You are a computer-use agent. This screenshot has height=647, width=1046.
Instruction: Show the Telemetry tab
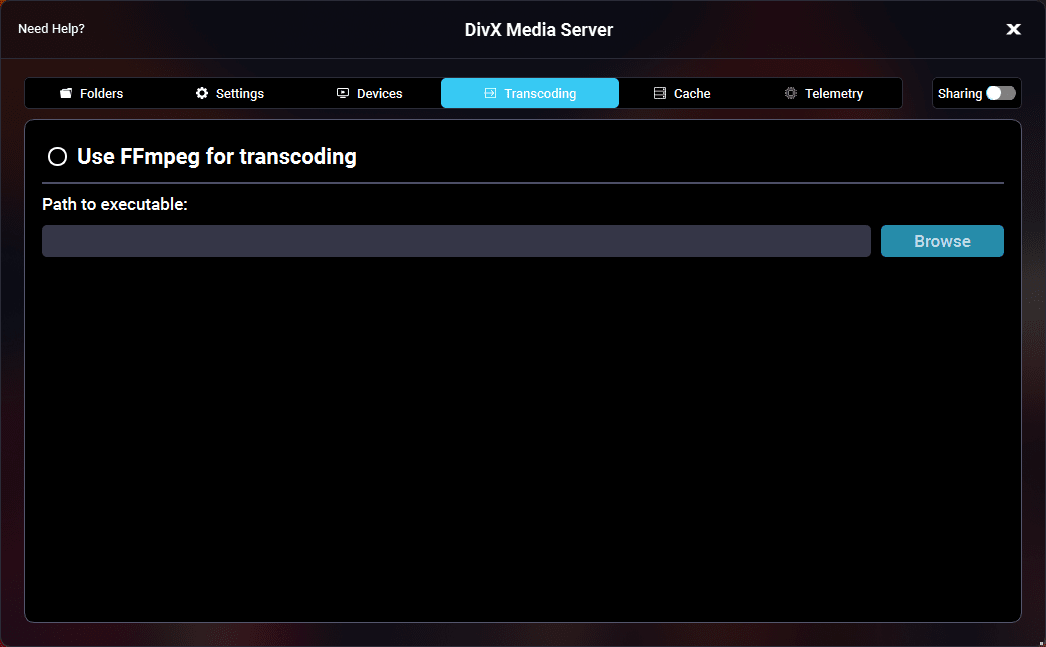tap(833, 93)
